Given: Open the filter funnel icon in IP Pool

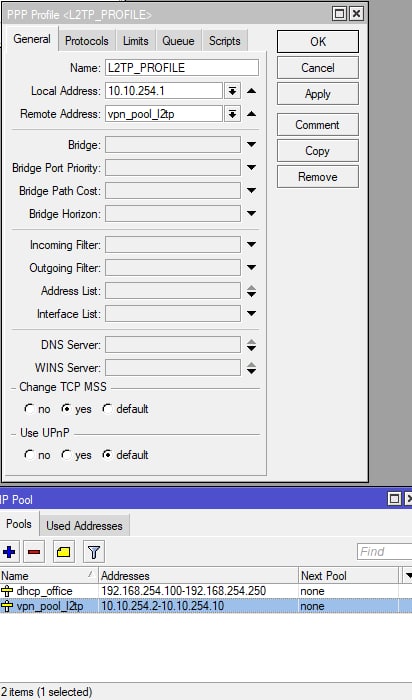Looking at the screenshot, I should click(94, 552).
